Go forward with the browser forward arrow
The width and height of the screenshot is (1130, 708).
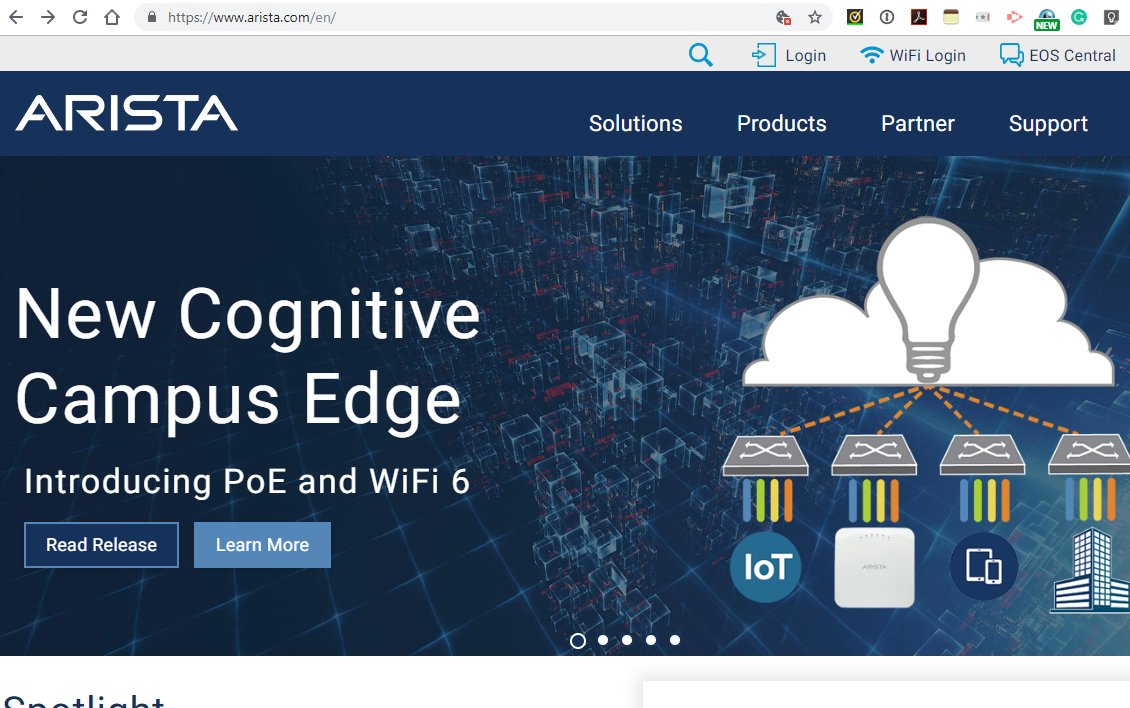coord(48,17)
